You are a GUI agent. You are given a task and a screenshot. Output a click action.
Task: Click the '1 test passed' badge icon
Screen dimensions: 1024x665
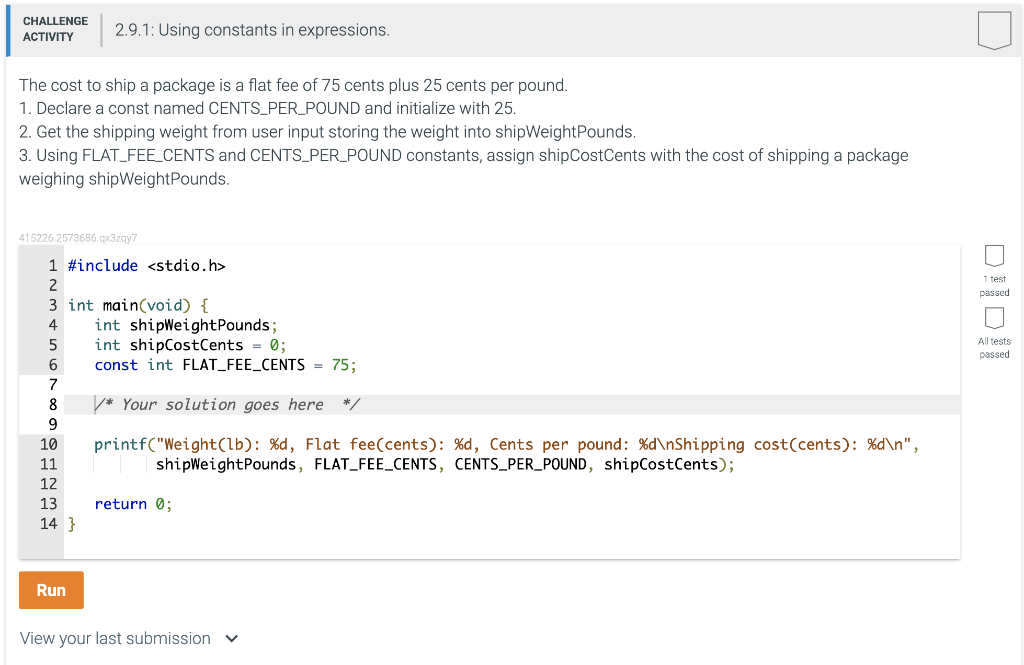pyautogui.click(x=994, y=255)
